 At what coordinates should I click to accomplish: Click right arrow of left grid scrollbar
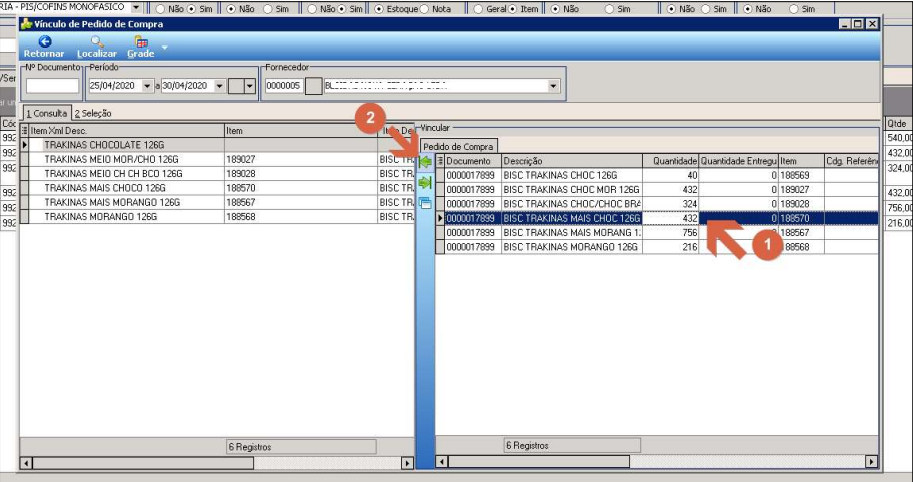(x=408, y=463)
